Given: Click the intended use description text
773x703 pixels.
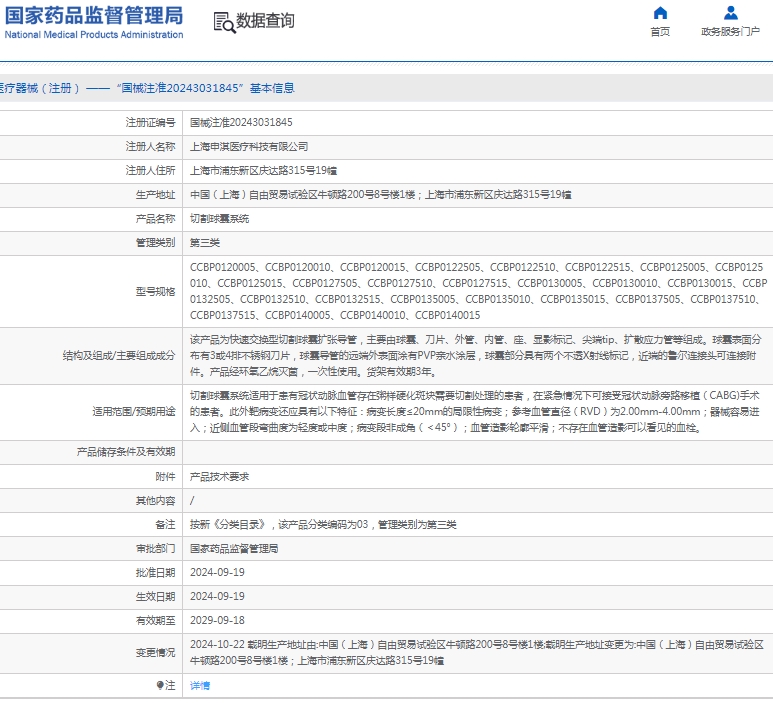Looking at the screenshot, I should pos(475,411).
